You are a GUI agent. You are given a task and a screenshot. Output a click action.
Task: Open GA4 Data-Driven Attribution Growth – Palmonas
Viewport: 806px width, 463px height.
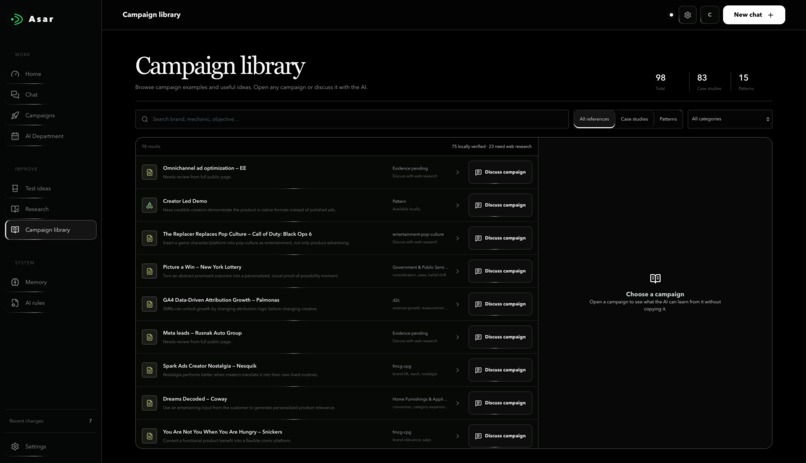221,300
